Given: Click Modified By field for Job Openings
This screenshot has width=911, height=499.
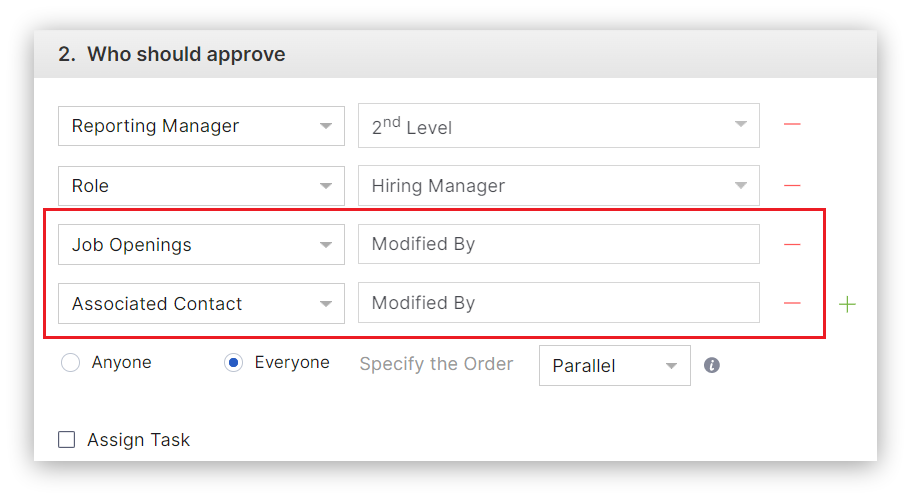Looking at the screenshot, I should pyautogui.click(x=558, y=244).
